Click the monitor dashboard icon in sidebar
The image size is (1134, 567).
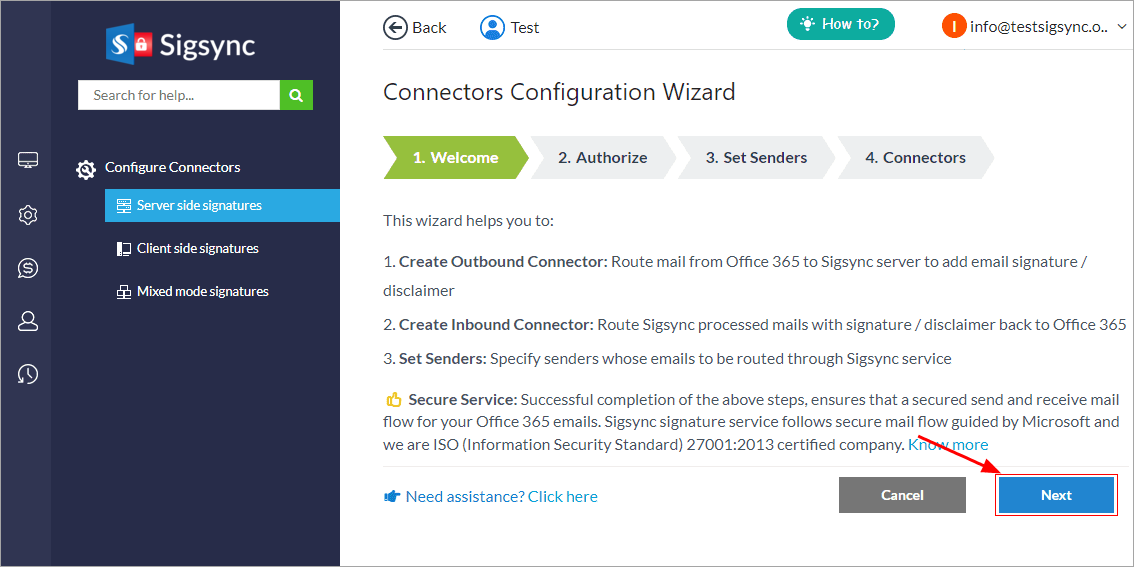[28, 161]
